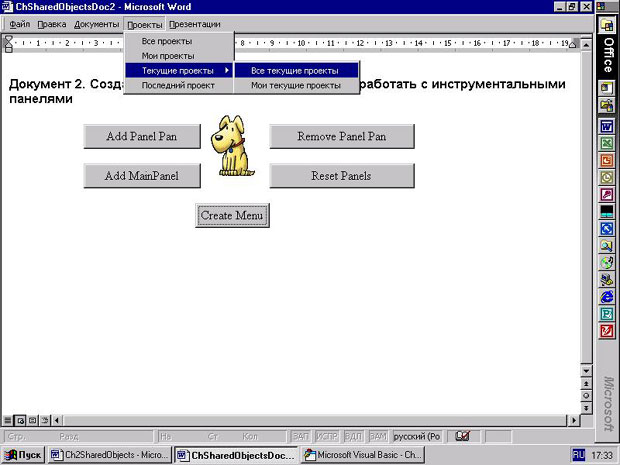Screen dimensions: 620x465
Task: Toggle the ЗАП macro recording indicator
Action: click(300, 436)
